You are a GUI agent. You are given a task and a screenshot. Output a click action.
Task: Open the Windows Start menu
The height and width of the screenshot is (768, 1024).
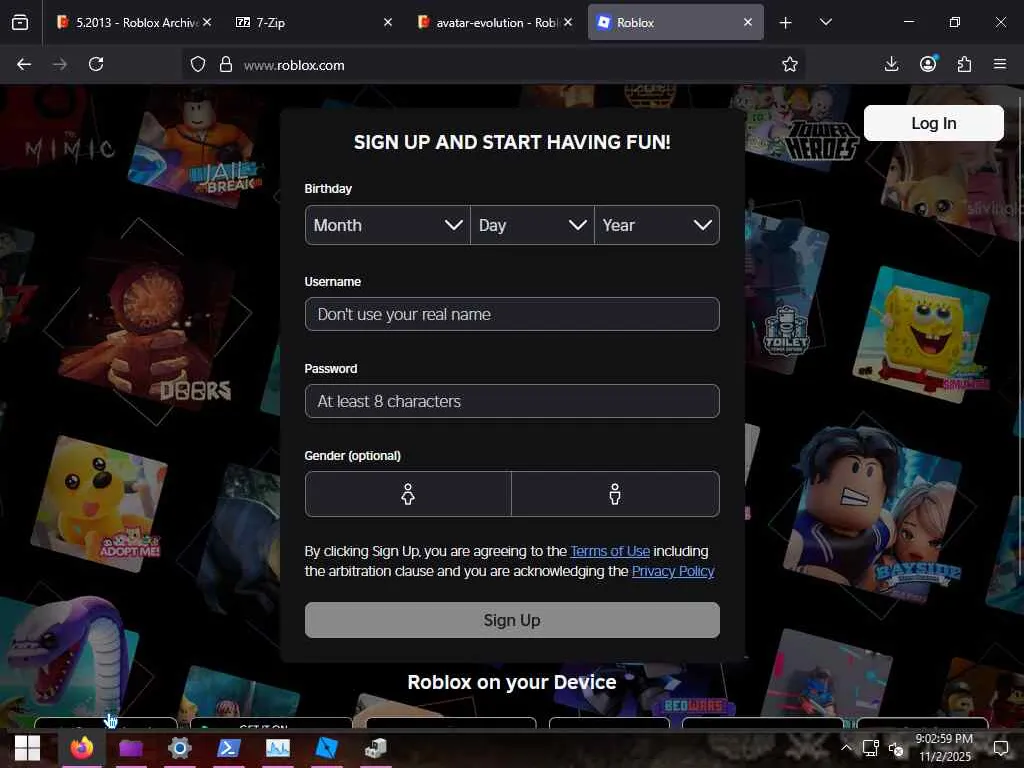point(27,748)
